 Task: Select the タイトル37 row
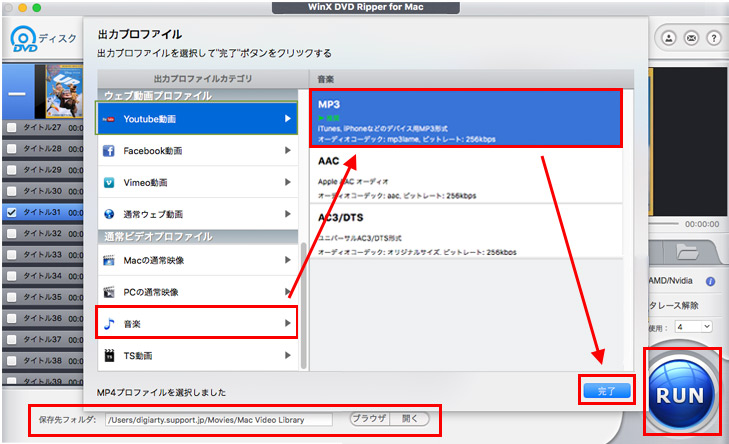coord(43,339)
